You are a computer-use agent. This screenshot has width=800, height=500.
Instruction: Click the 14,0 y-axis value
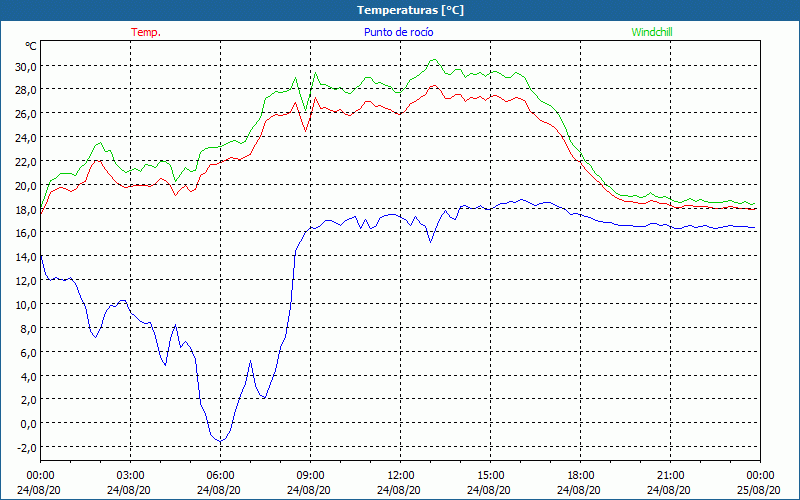click(24, 257)
